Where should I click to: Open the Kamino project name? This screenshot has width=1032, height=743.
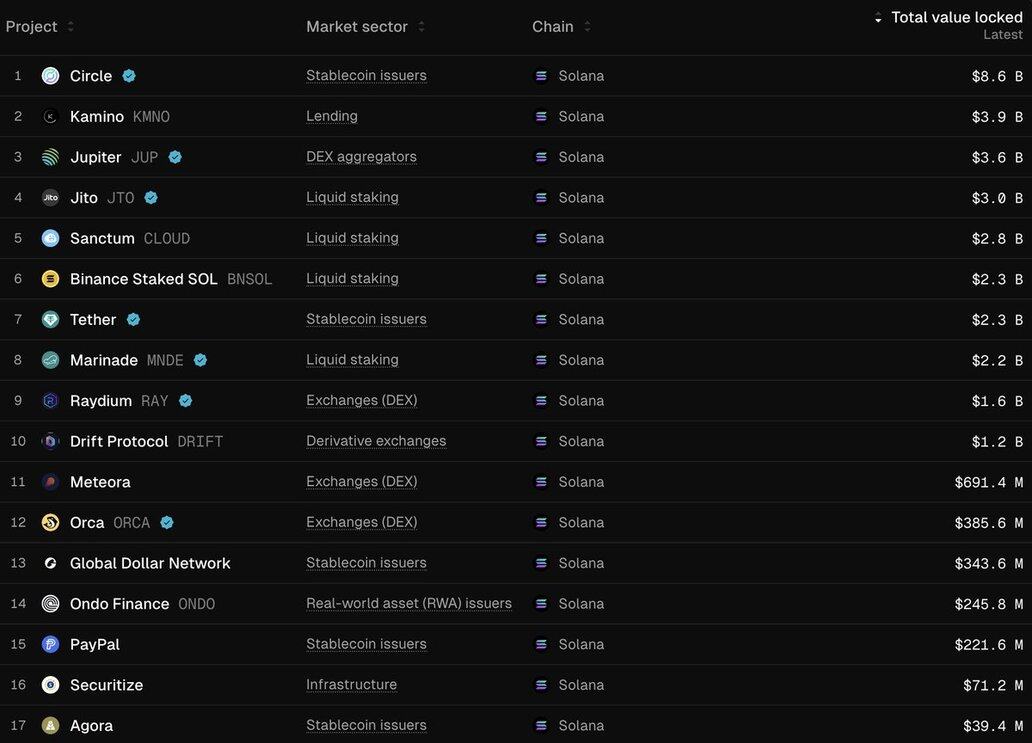pos(97,116)
